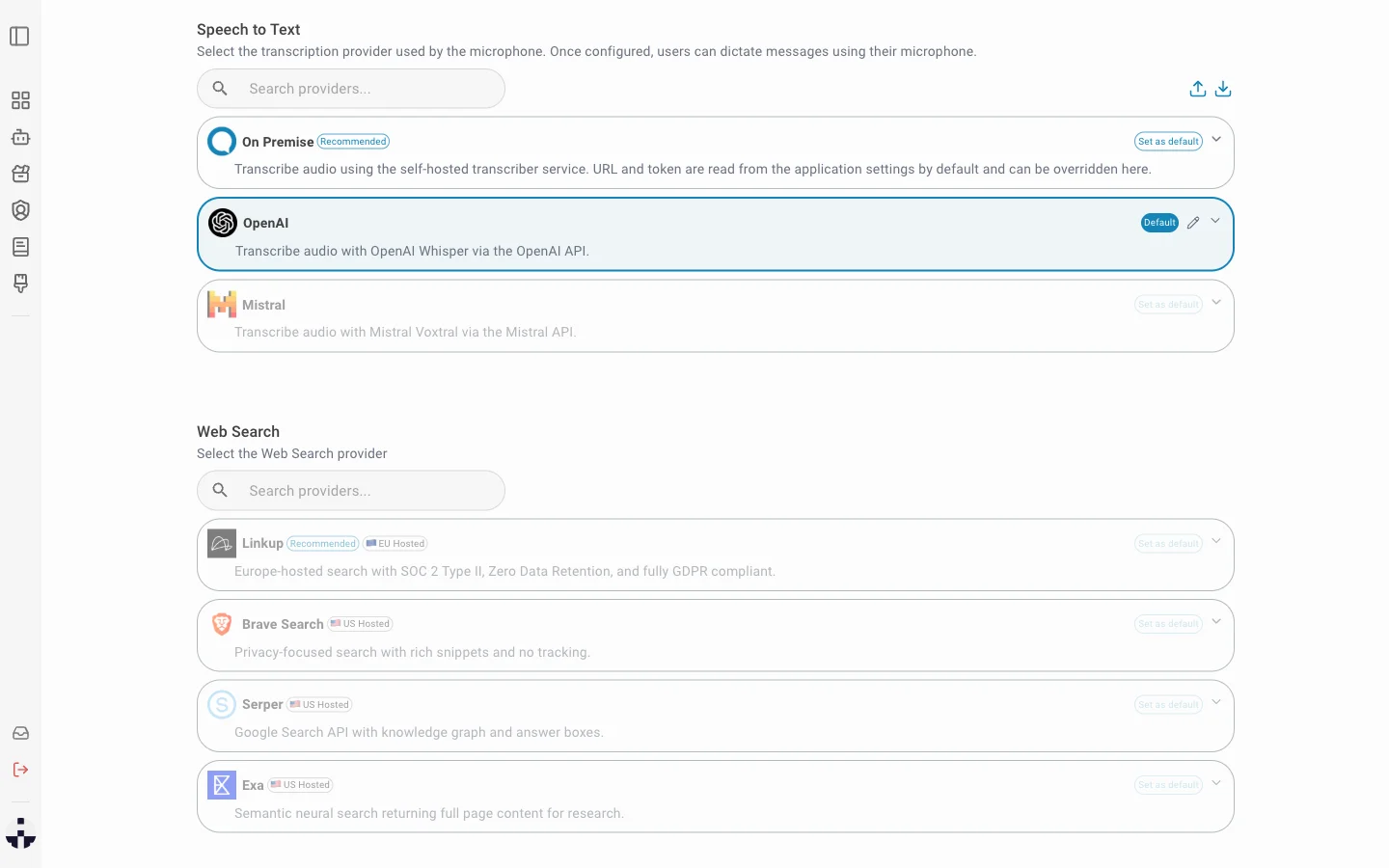Click the Mistral provider logo
The width and height of the screenshot is (1389, 868).
222,305
